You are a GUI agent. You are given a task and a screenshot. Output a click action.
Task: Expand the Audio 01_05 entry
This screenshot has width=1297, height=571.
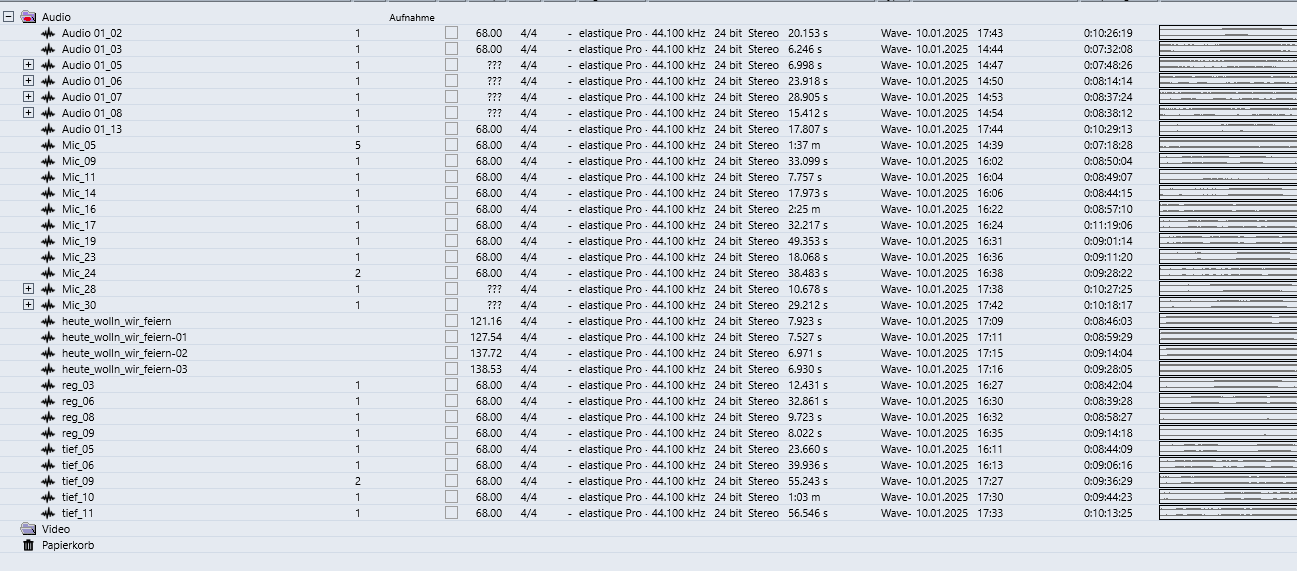(x=28, y=65)
